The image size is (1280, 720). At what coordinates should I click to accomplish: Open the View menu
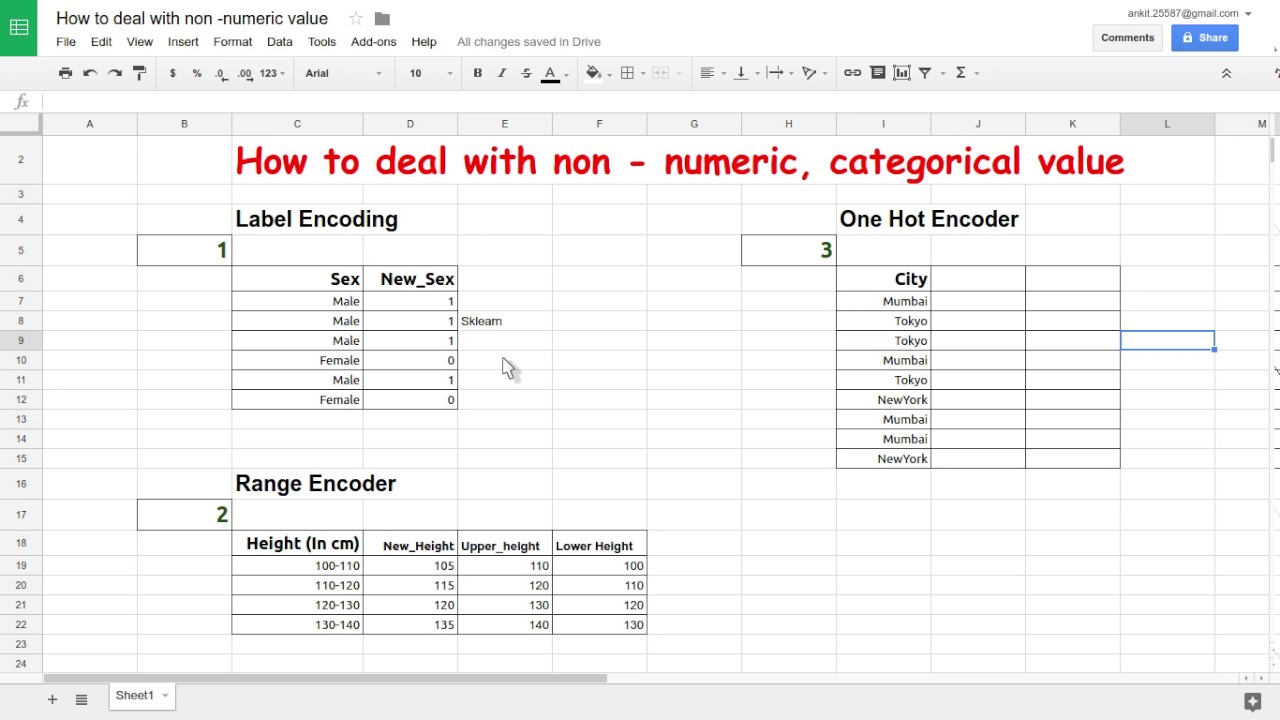click(x=139, y=42)
